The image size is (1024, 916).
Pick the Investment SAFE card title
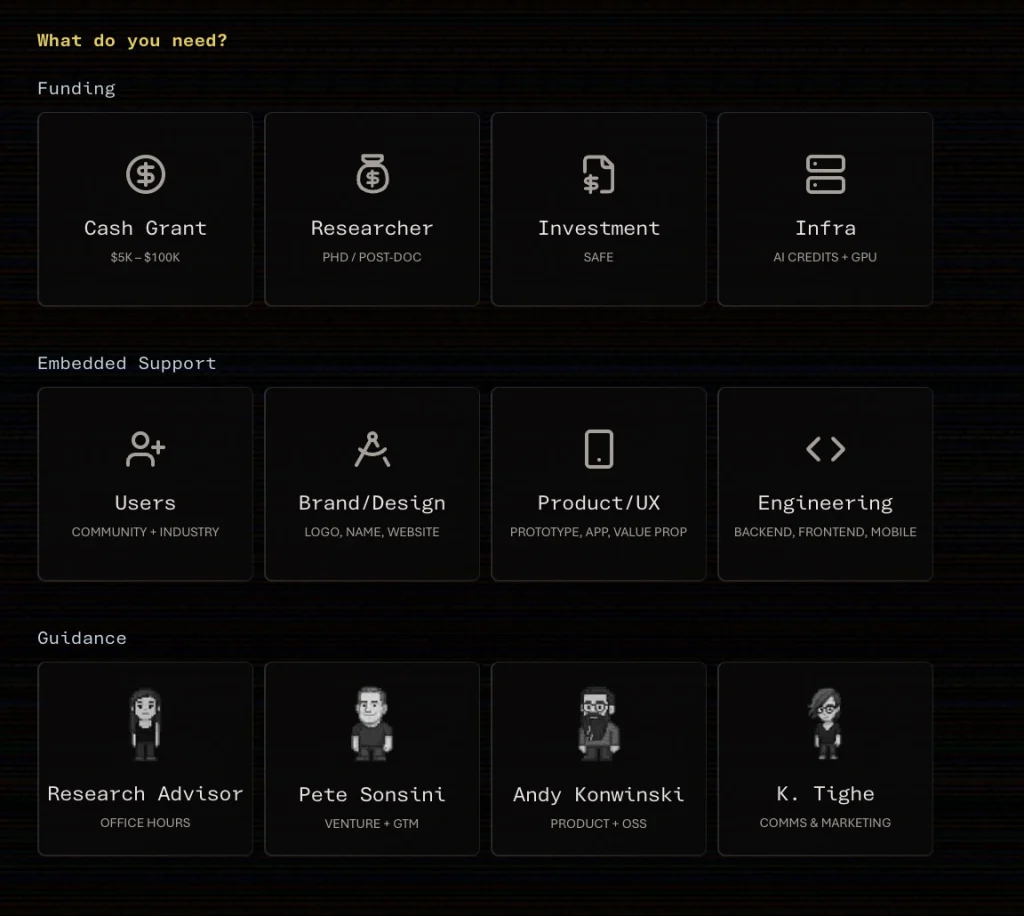click(598, 228)
